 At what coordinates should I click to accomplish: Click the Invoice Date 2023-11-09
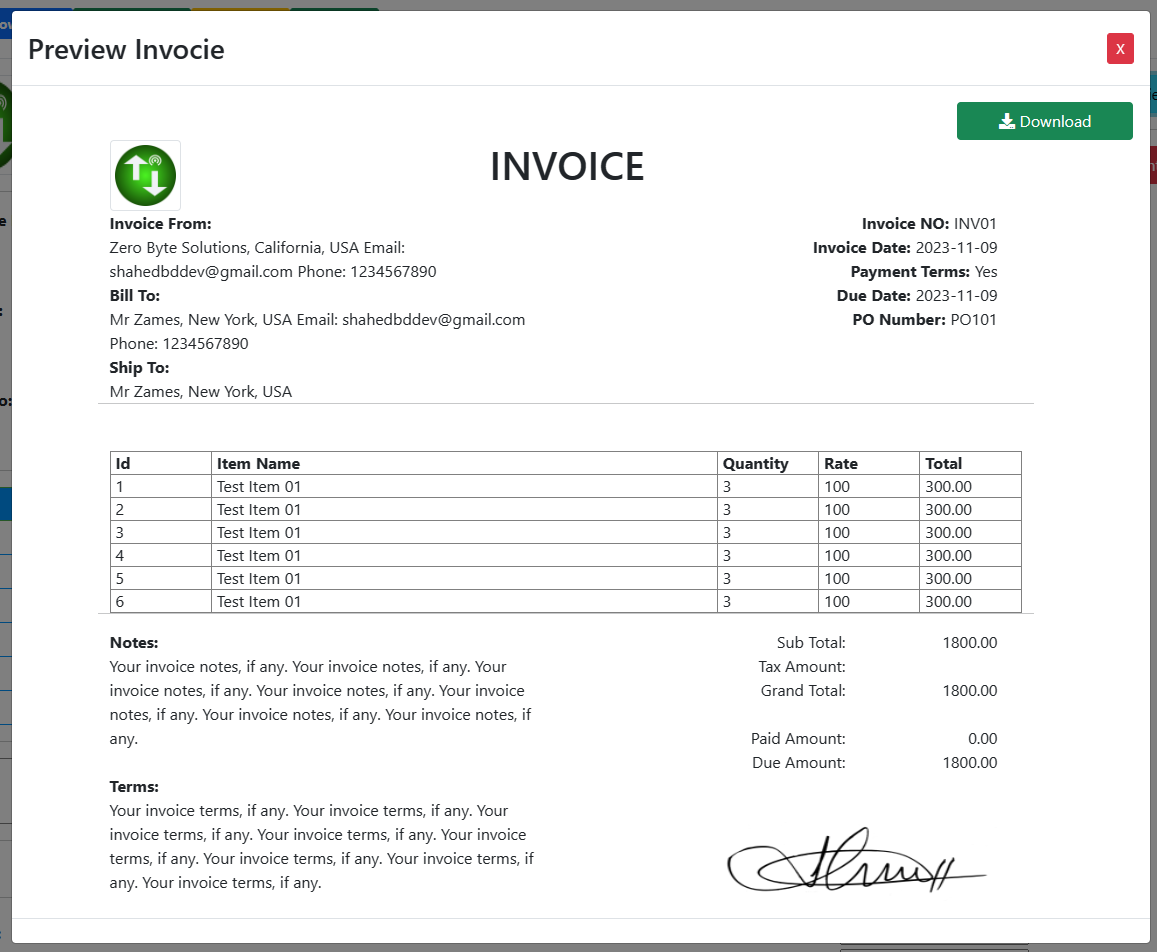(955, 247)
